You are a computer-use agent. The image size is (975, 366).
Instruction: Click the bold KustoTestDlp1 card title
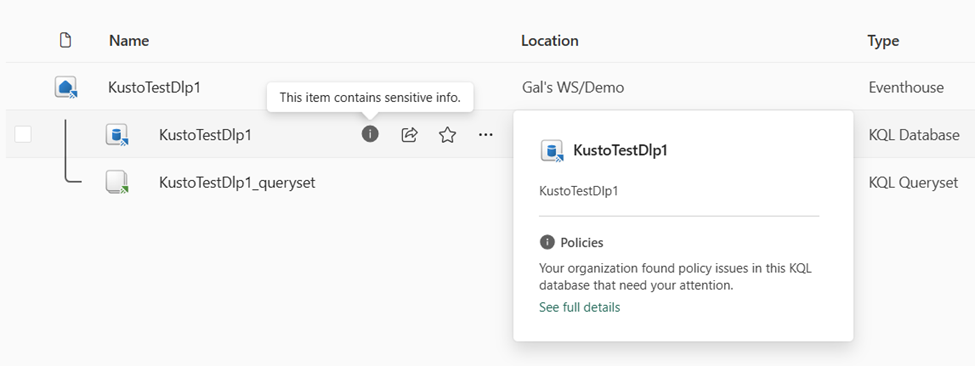(620, 150)
